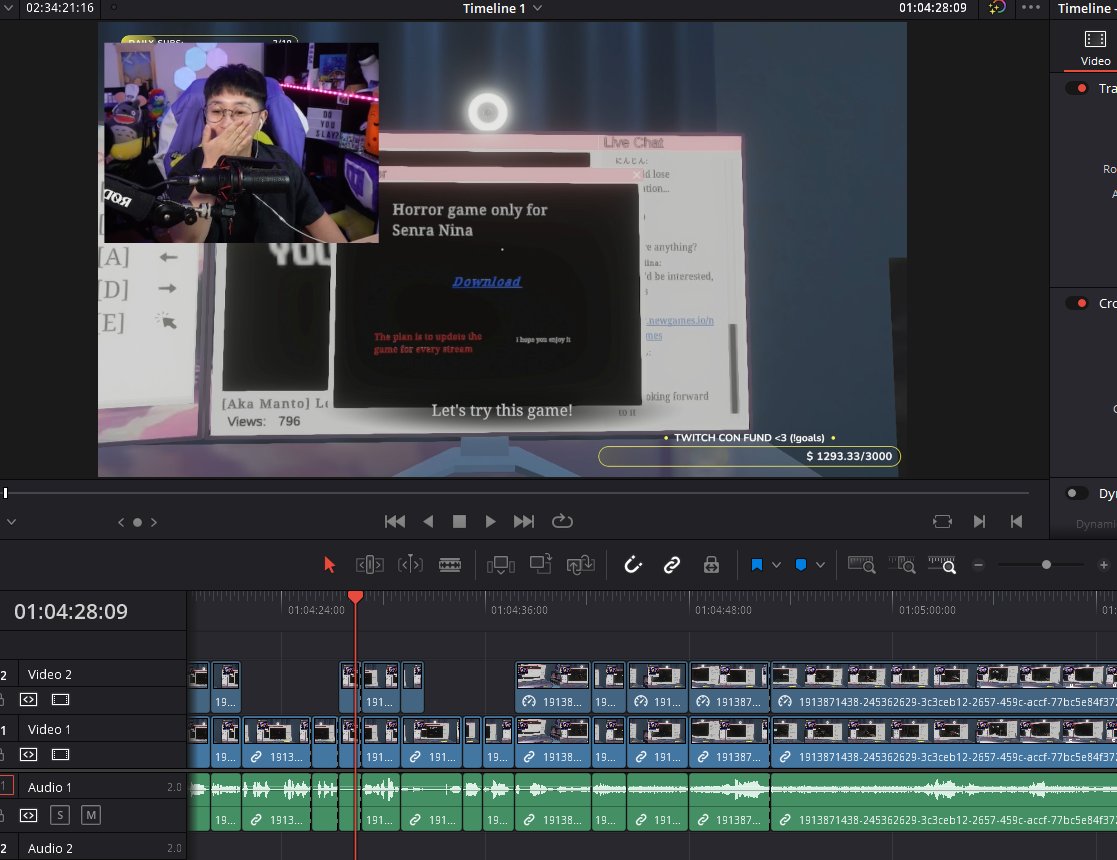The image size is (1117, 860).
Task: Toggle Video 2 track enable icon
Action: (x=61, y=700)
